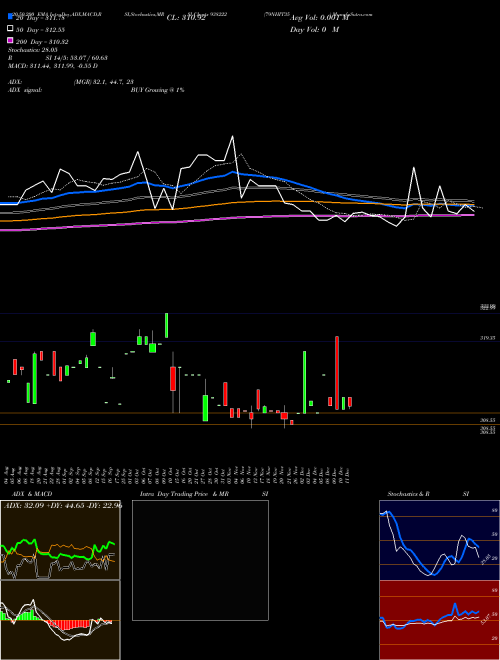Select the '200 Day = 310.32' label
Viewport: 500px width, 660px height.
[43, 42]
